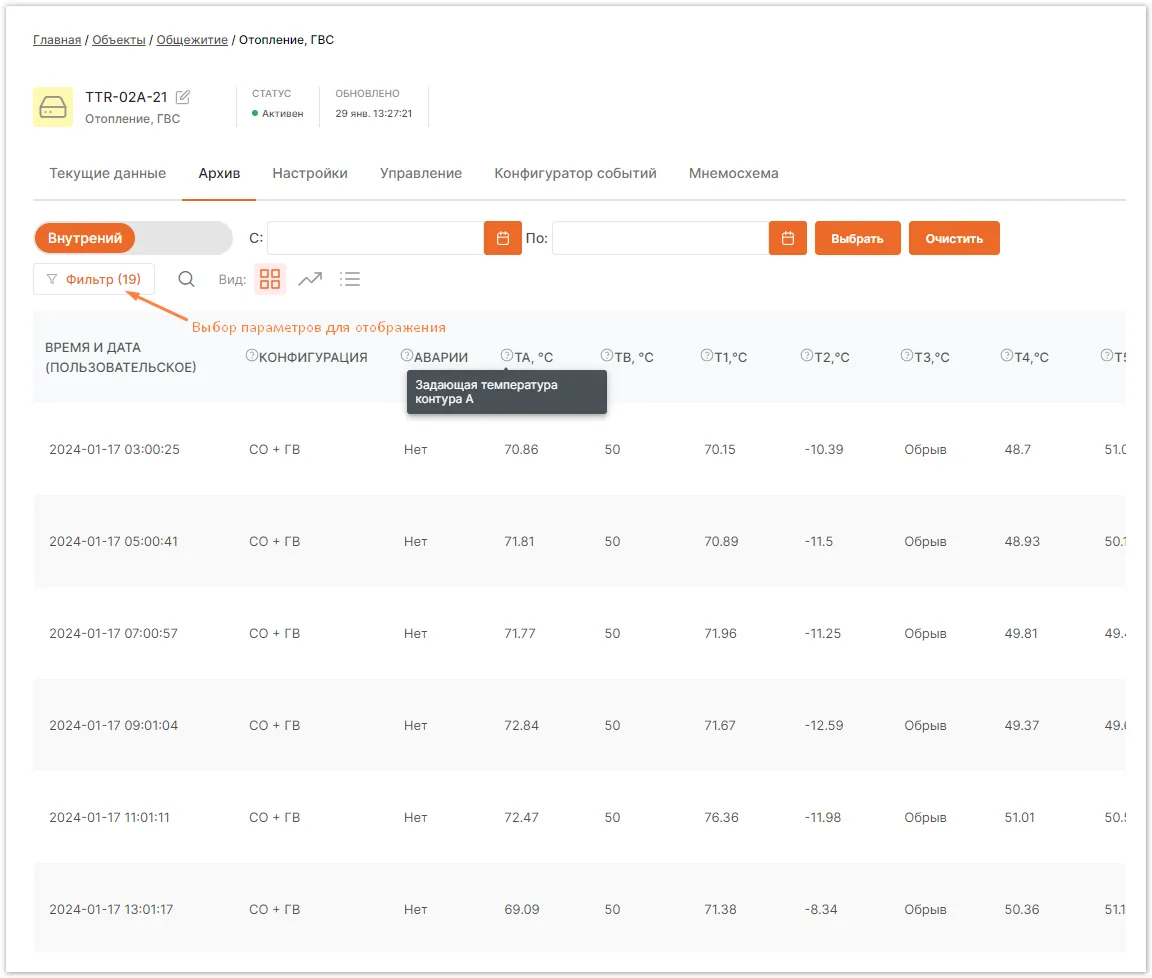Screen dimensions: 1152x978
Task: Click the Очистить button
Action: (x=954, y=238)
